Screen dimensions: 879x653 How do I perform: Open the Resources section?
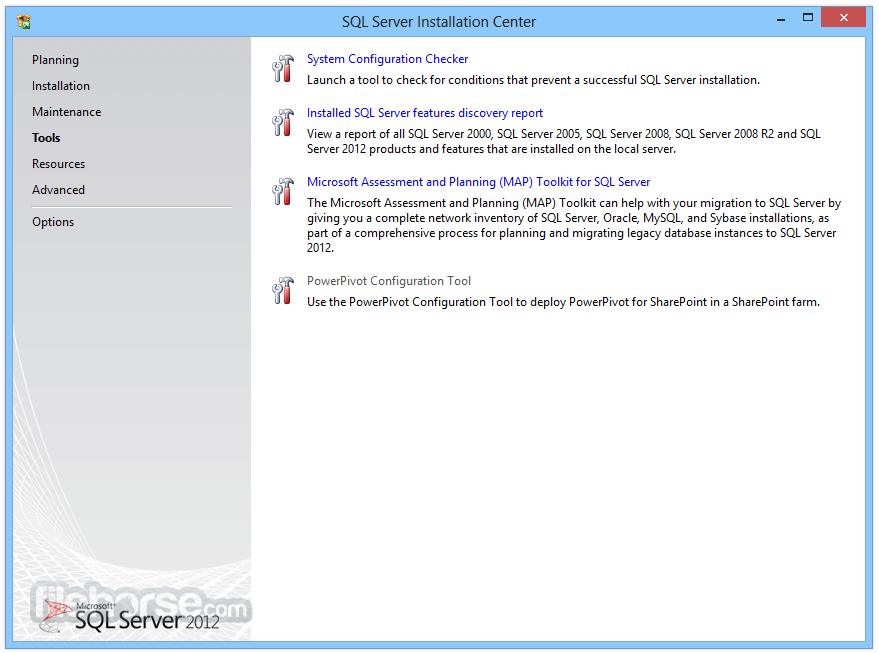58,164
